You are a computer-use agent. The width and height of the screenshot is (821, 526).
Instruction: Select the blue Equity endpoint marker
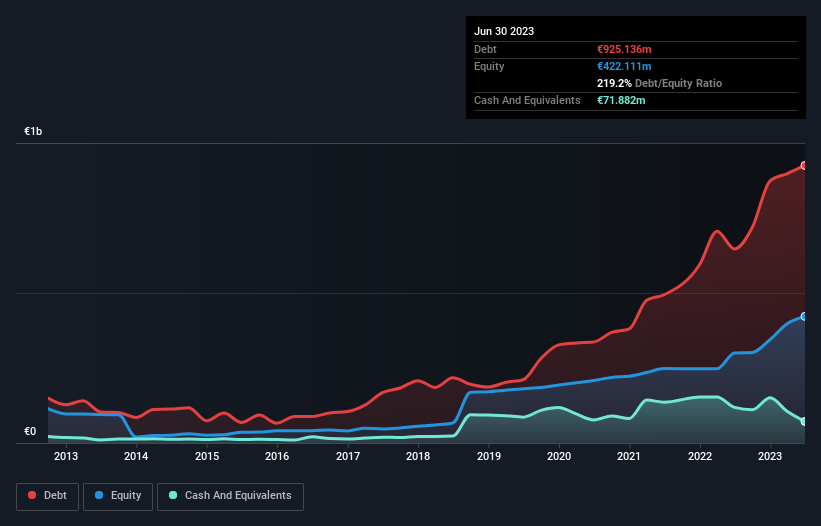(804, 317)
